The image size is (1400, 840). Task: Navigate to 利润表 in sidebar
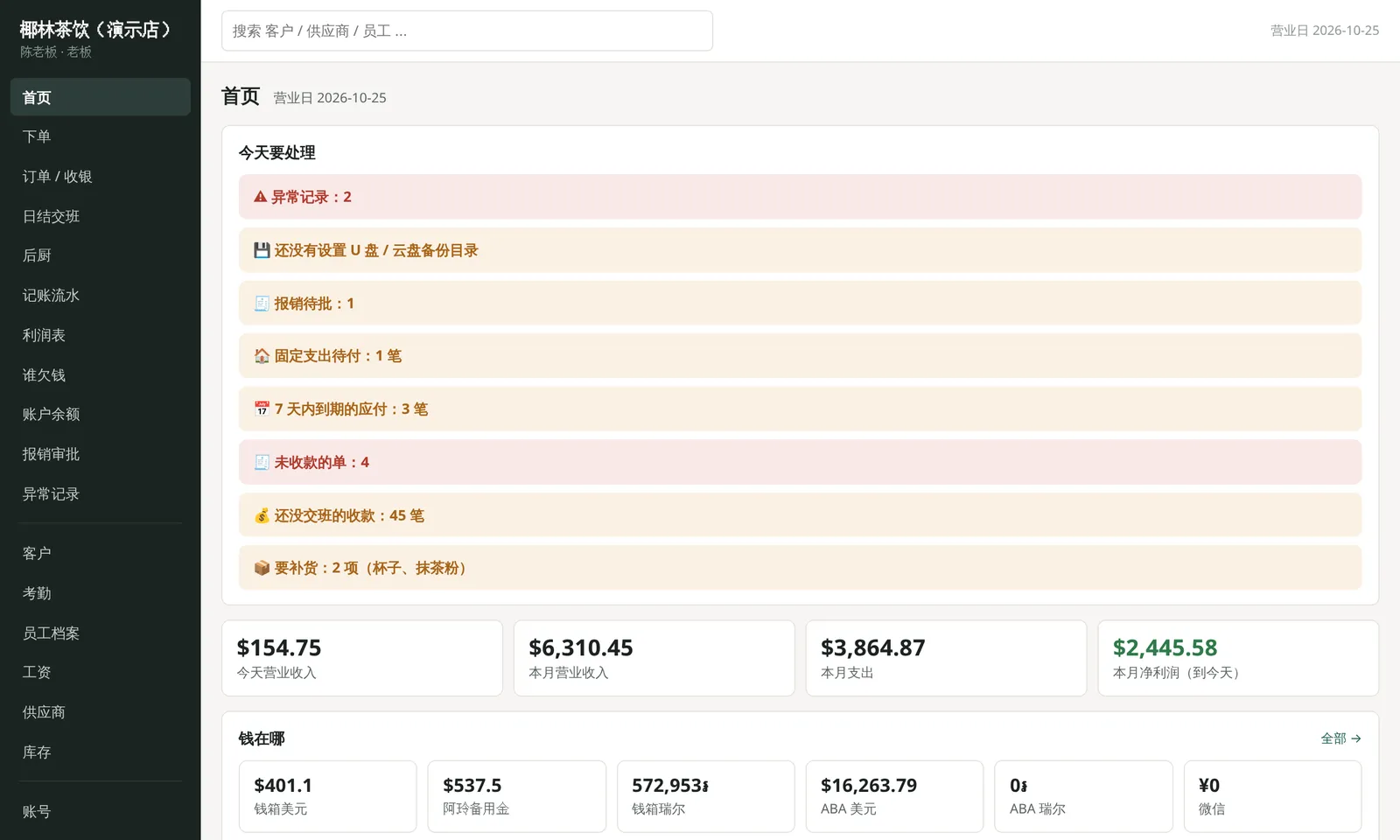tap(101, 335)
